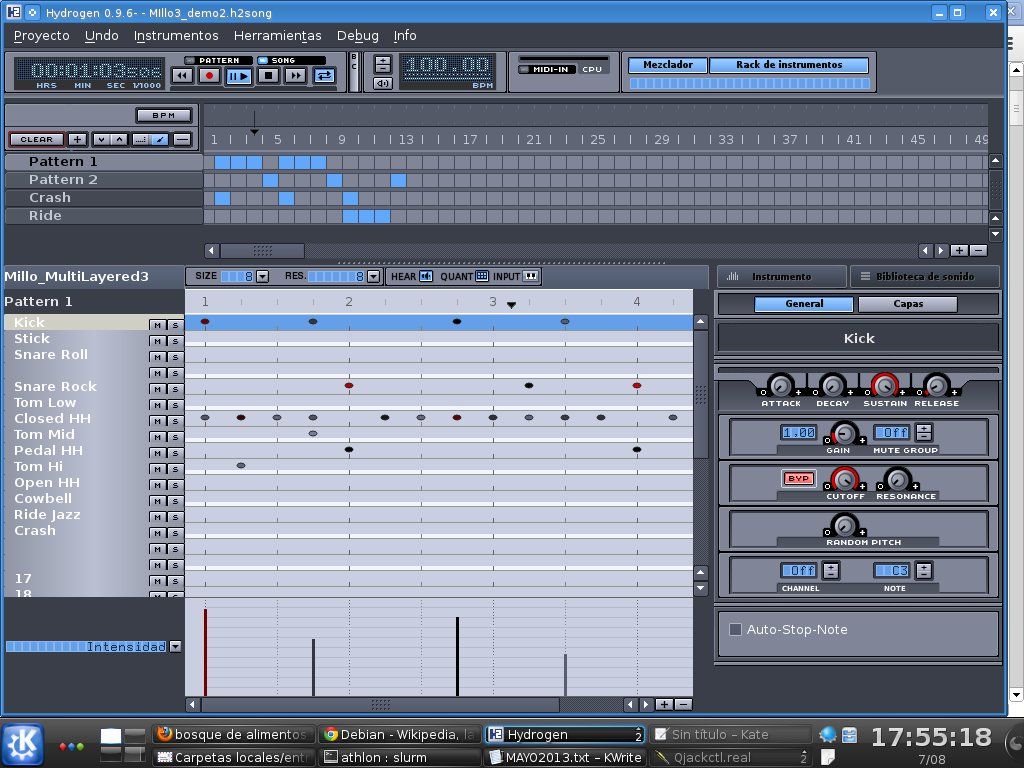
Task: Add a new pattern with the plus button
Action: [77, 139]
